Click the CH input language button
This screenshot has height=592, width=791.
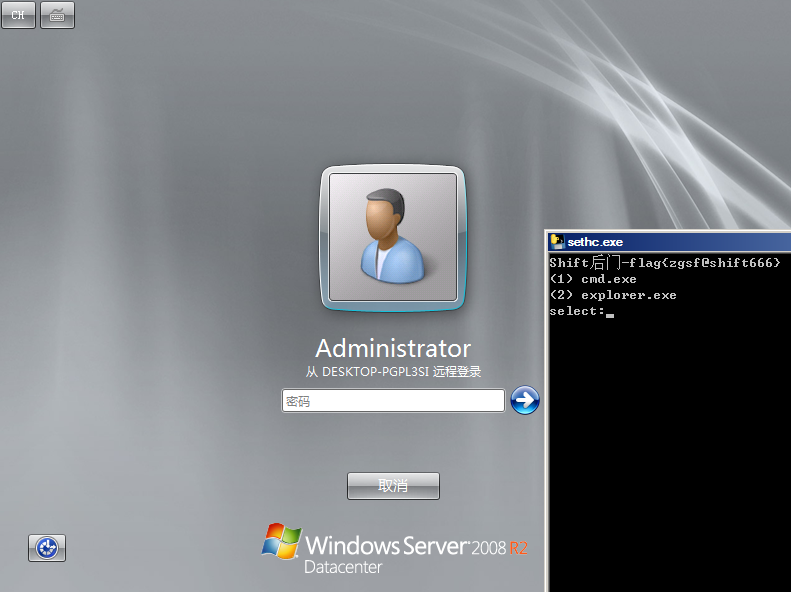click(19, 15)
